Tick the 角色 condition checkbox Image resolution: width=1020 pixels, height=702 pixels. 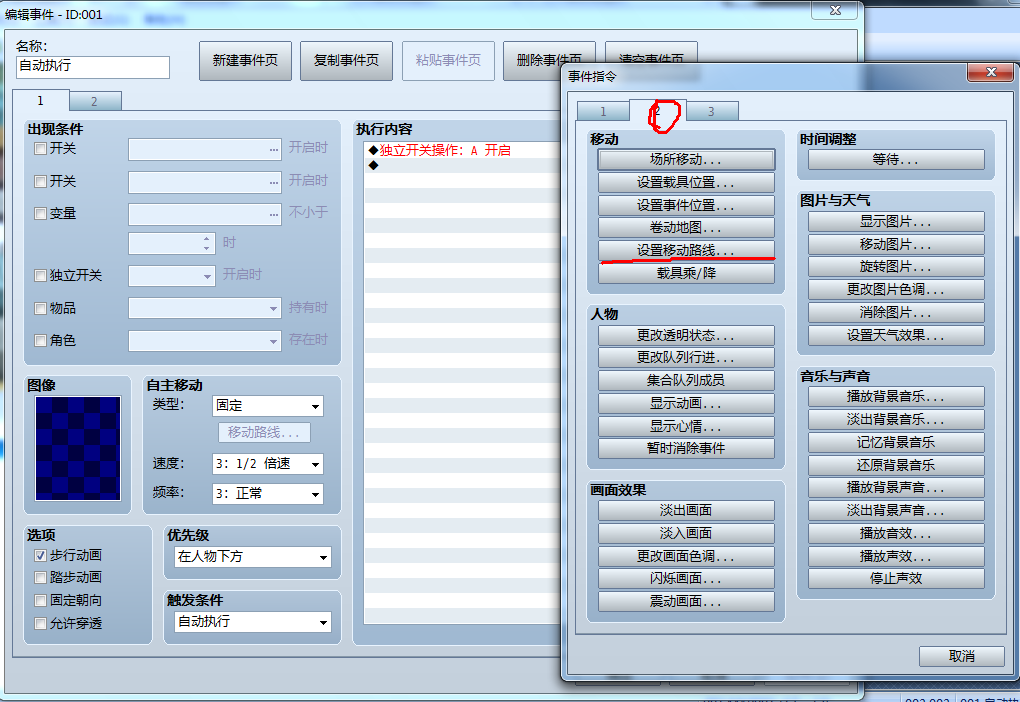[x=40, y=340]
